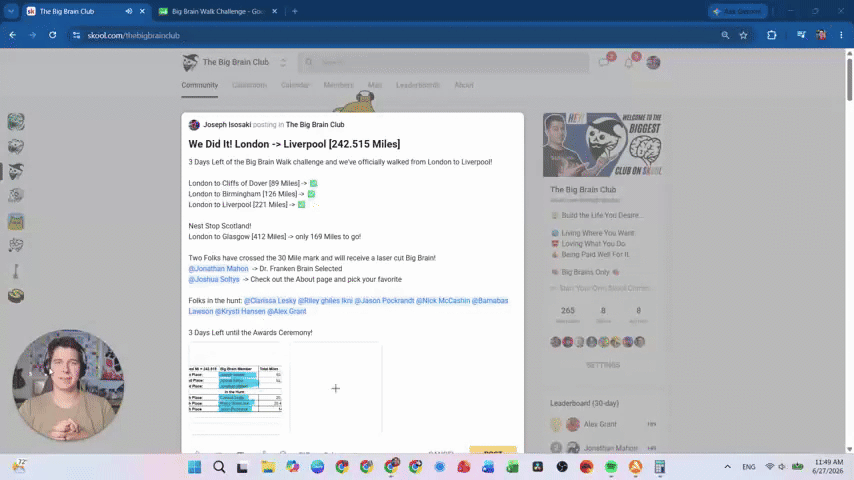Mute The Big Brain Club tab audio
This screenshot has height=480, width=854.
point(129,11)
